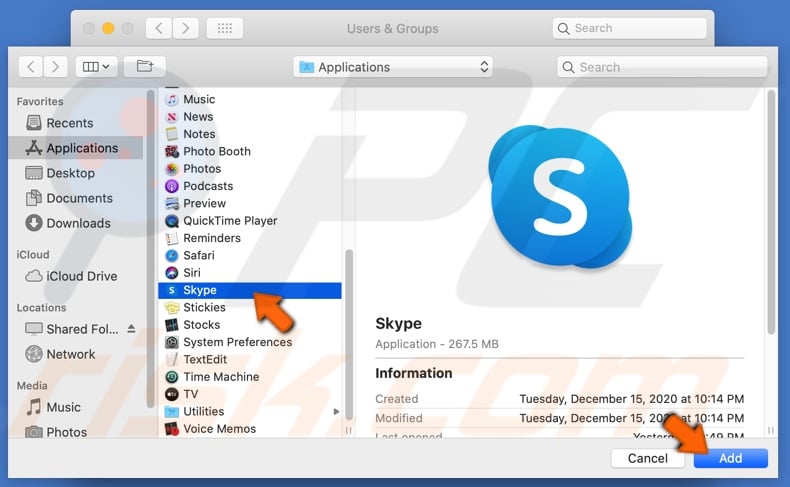The image size is (790, 487).
Task: Select the TextEdit row text
Action: point(205,360)
